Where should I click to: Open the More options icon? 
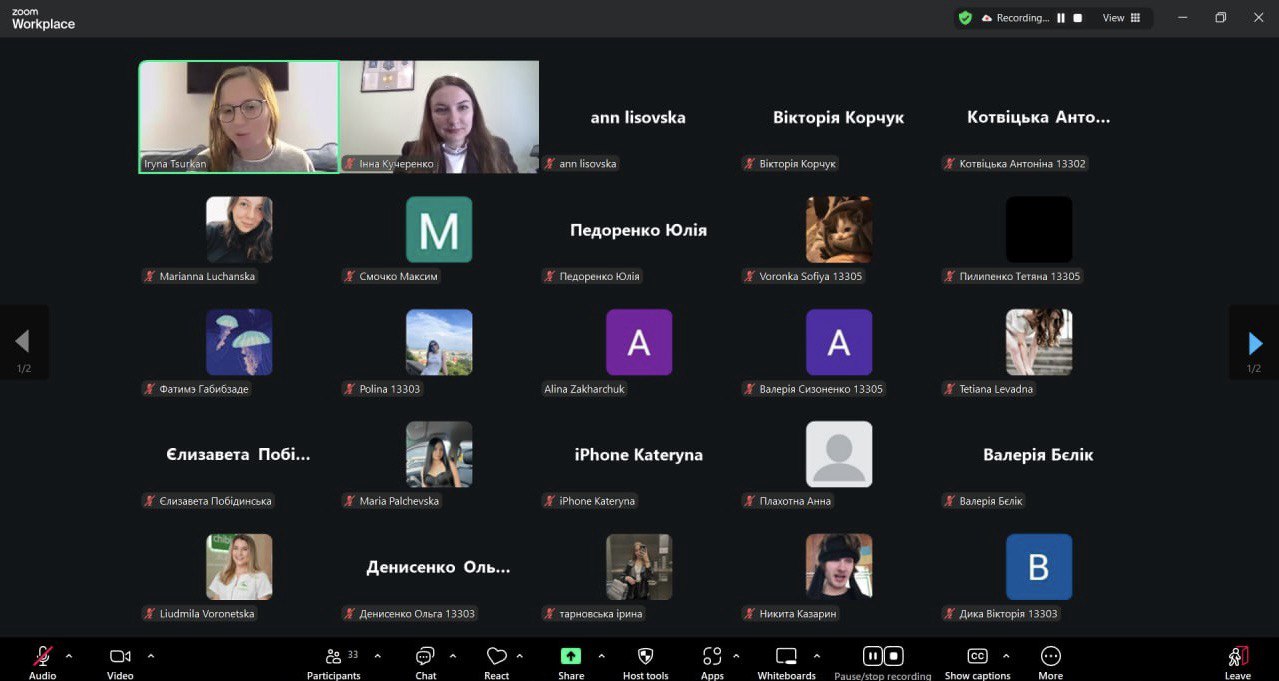coord(1050,657)
